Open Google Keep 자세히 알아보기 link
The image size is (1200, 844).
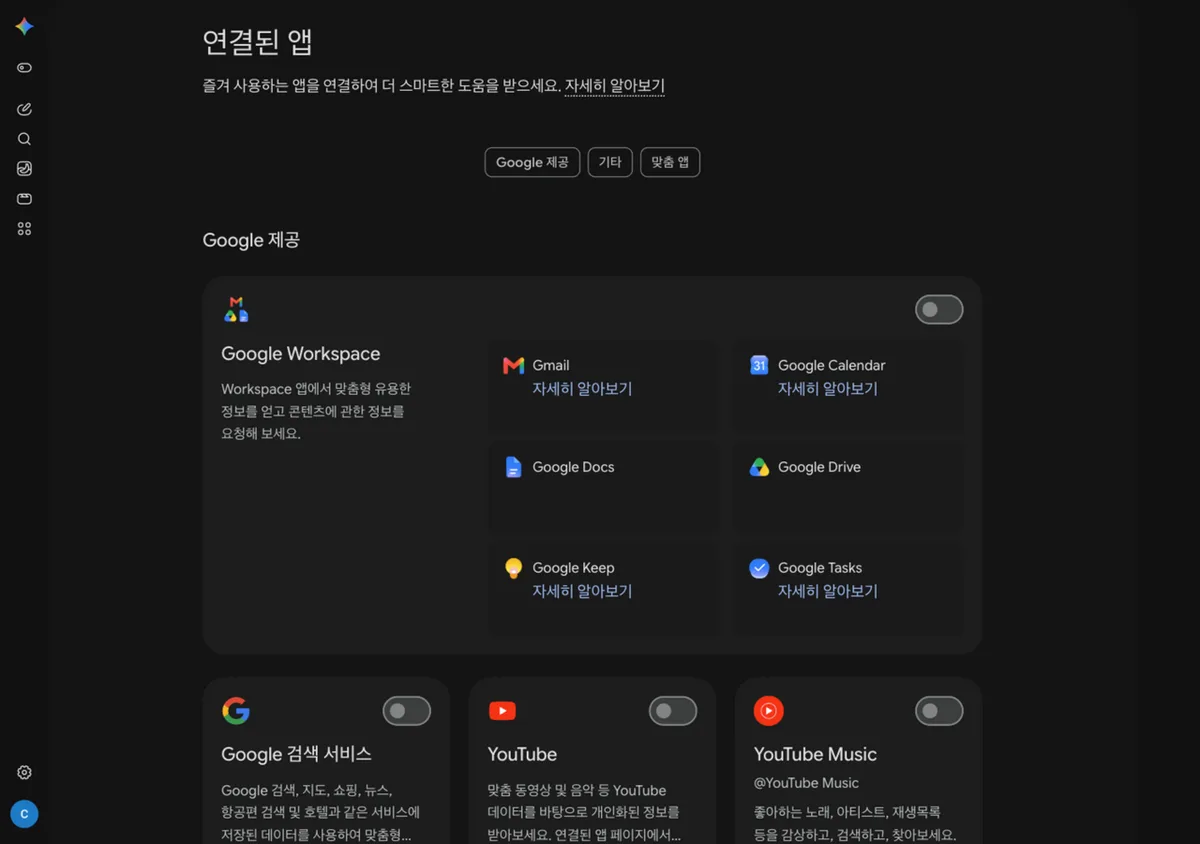click(x=582, y=591)
